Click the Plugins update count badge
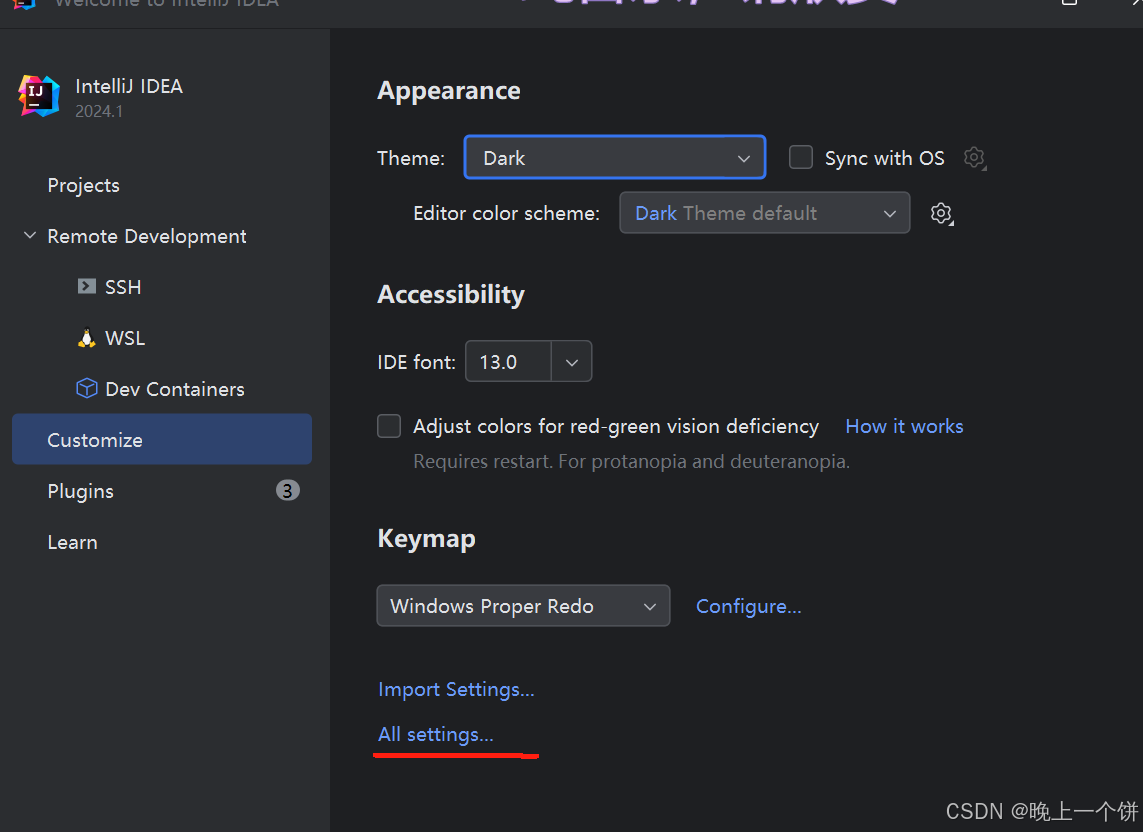This screenshot has width=1143, height=832. 287,491
